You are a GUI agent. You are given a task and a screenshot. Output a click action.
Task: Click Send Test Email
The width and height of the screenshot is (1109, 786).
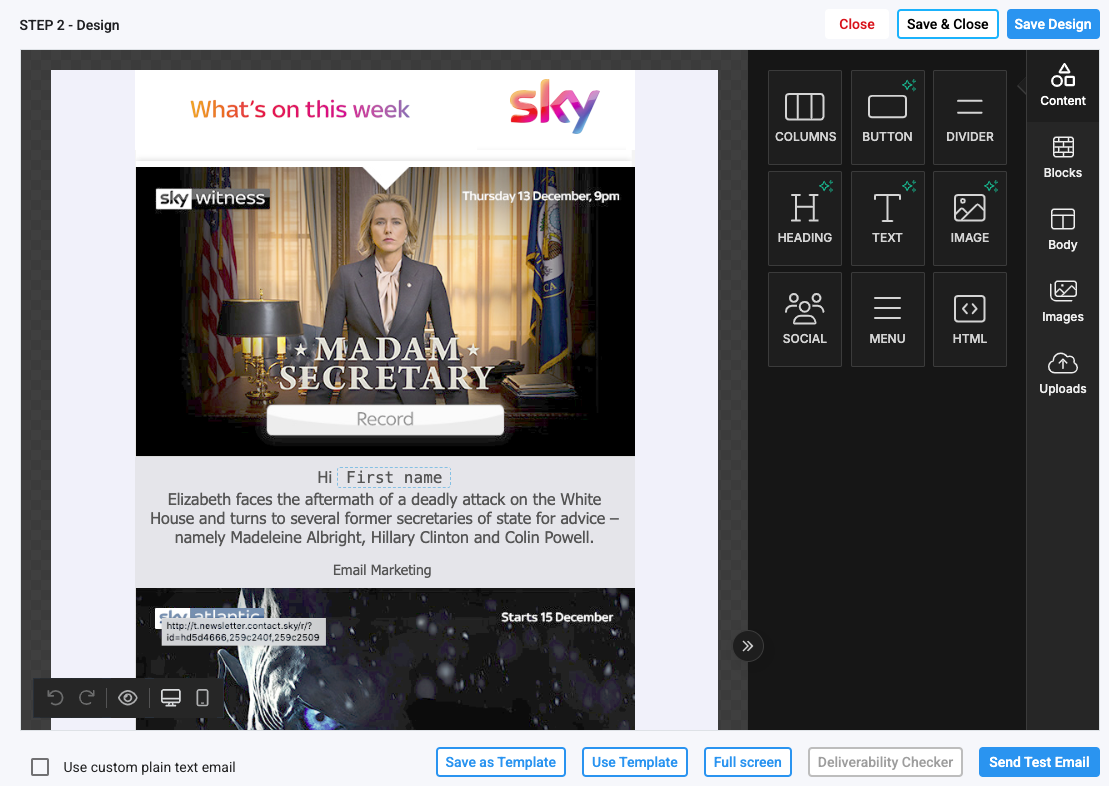tap(1039, 762)
